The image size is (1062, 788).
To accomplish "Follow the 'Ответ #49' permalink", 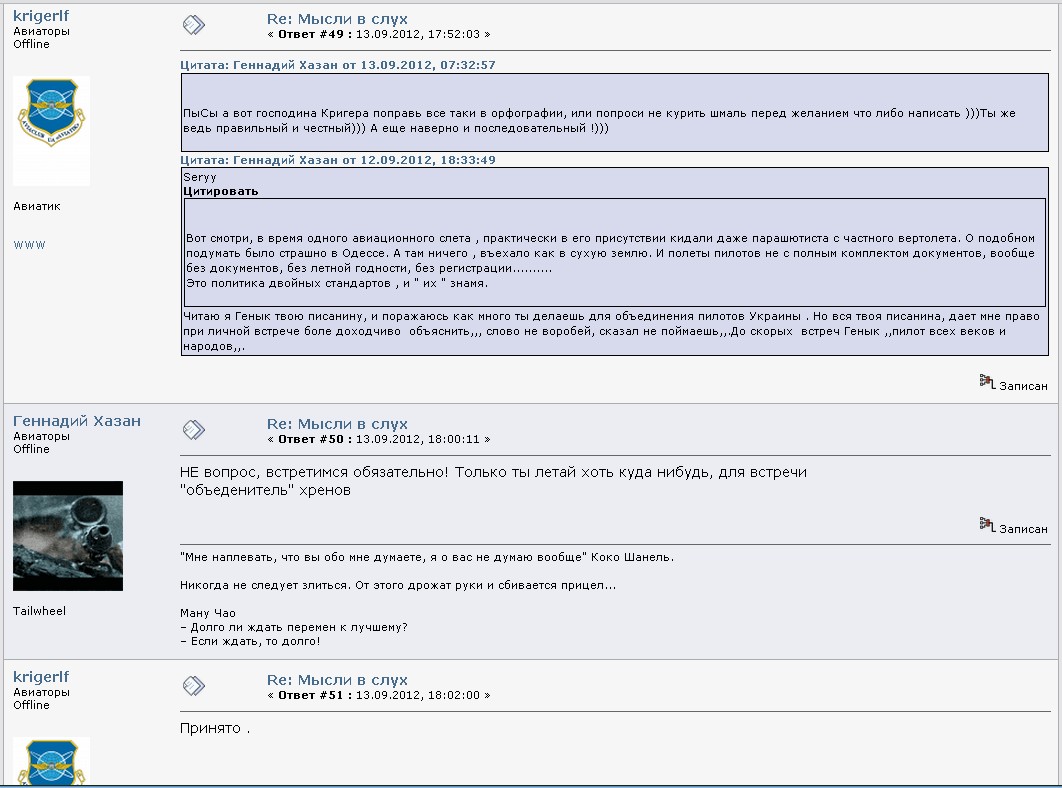I will point(313,34).
